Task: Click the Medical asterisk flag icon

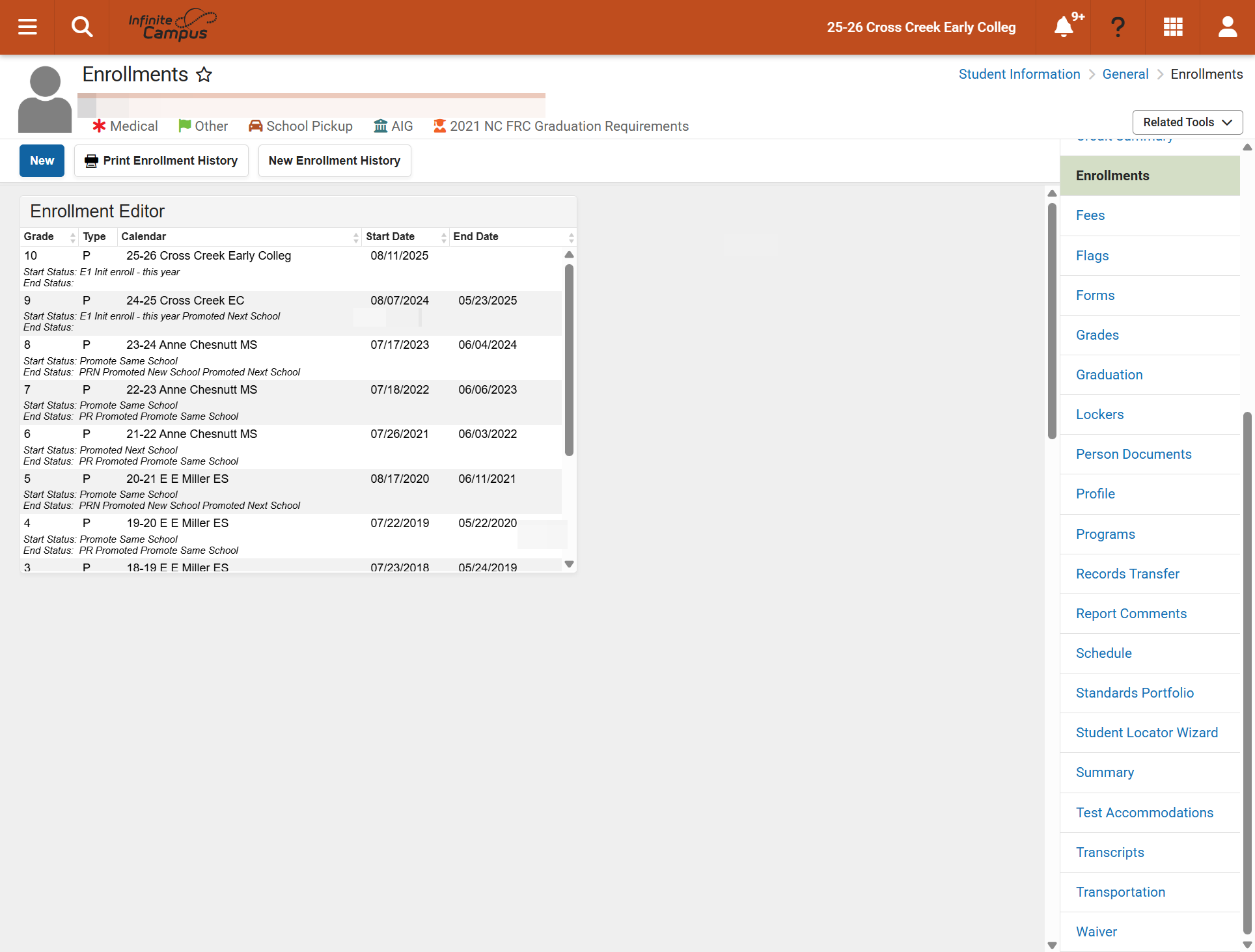Action: point(99,126)
